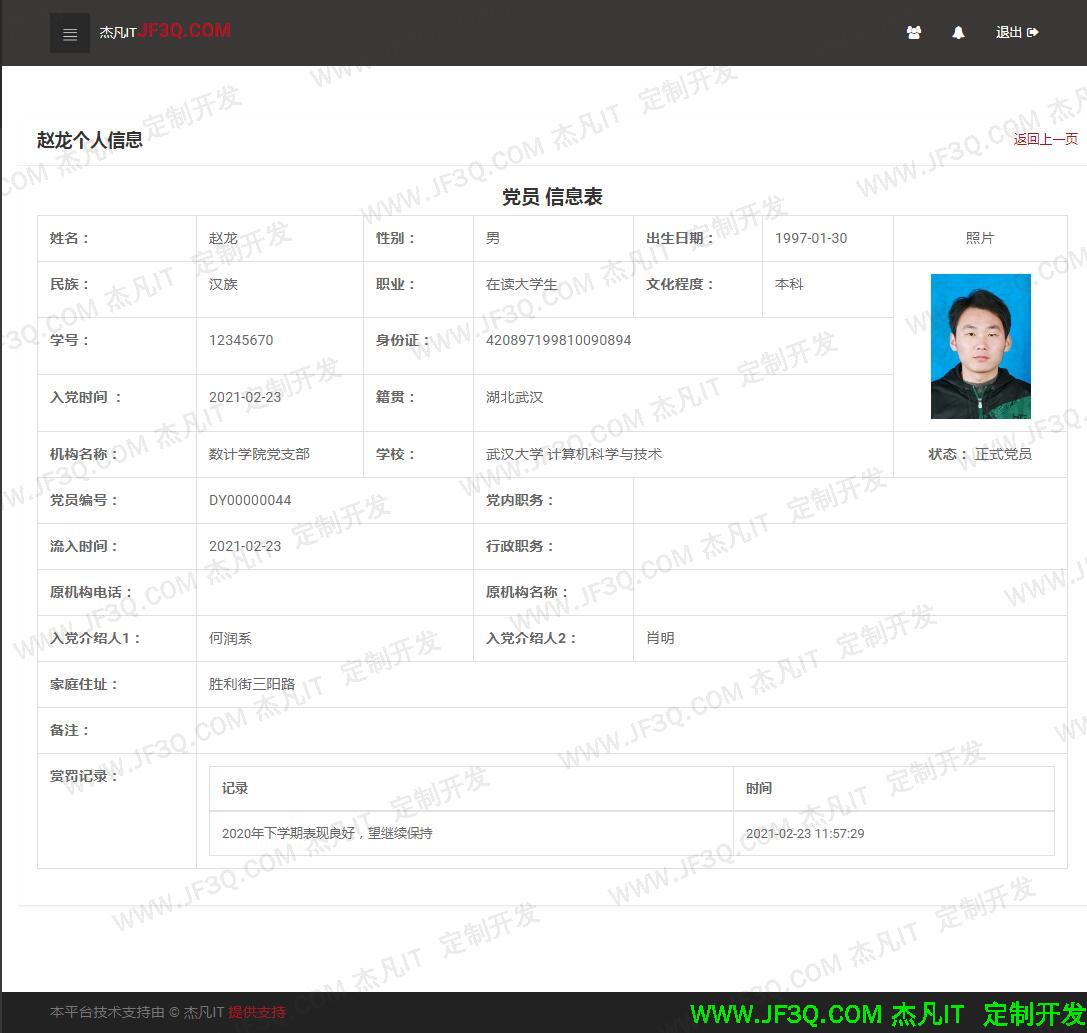Open the notification bell icon
Image resolution: width=1087 pixels, height=1033 pixels.
[x=958, y=33]
